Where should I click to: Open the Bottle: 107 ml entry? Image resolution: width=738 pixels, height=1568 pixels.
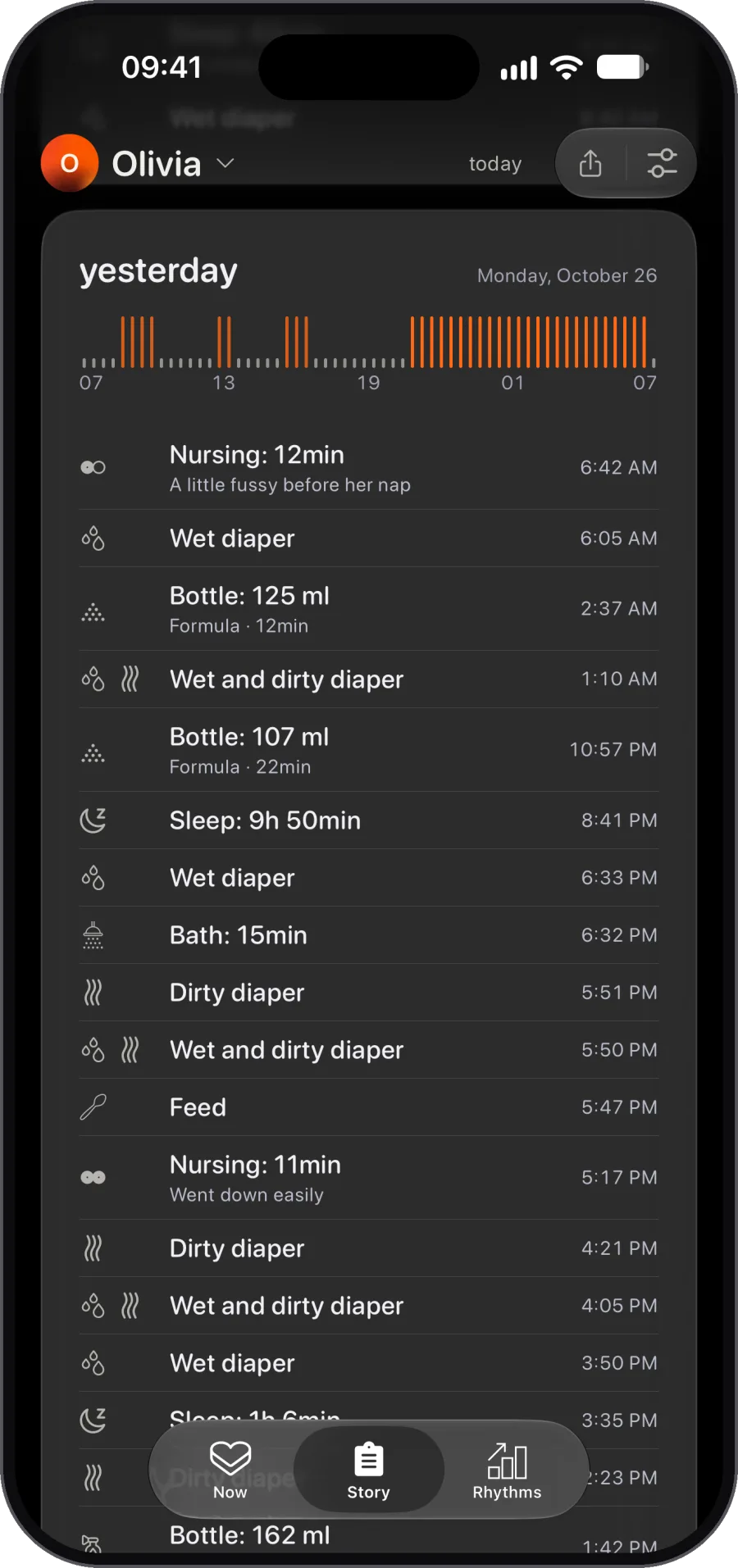point(368,750)
